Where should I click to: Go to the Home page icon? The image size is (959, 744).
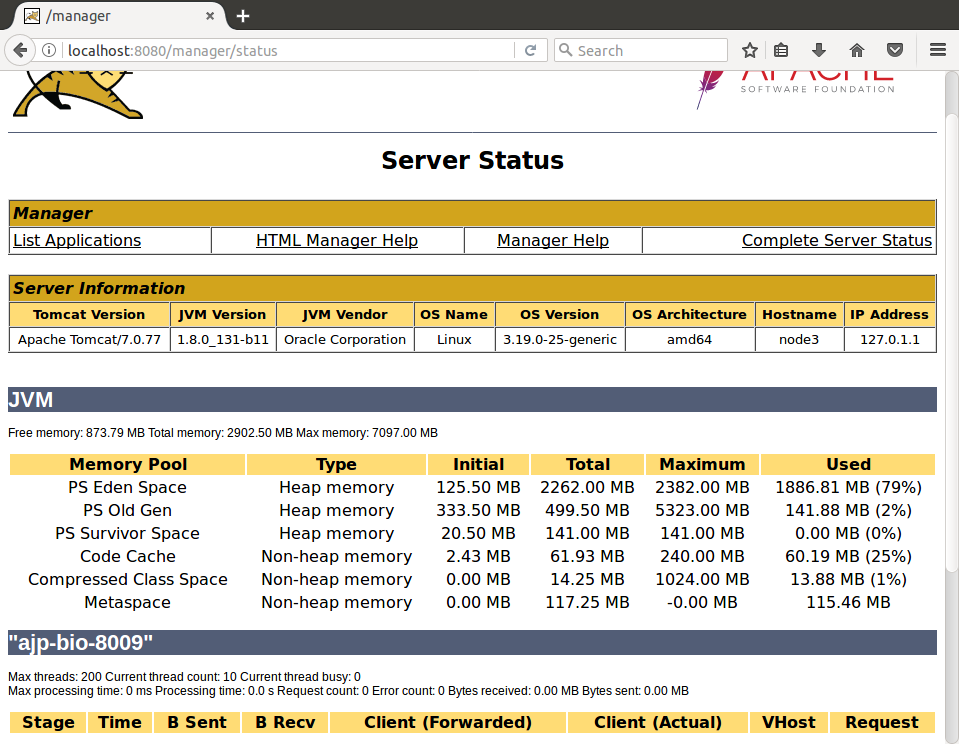pos(857,50)
